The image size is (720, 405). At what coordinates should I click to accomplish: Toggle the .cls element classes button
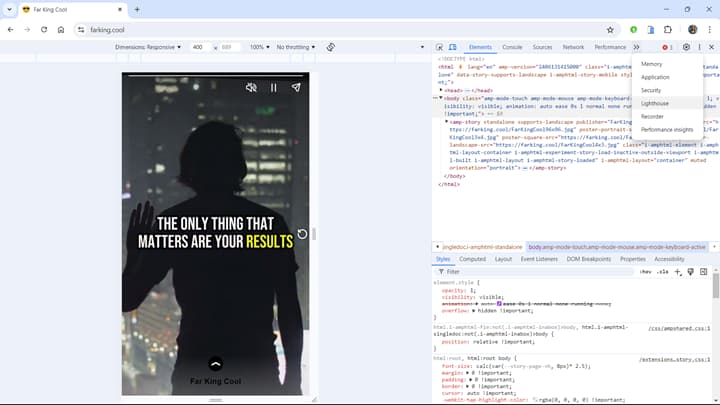coord(661,271)
